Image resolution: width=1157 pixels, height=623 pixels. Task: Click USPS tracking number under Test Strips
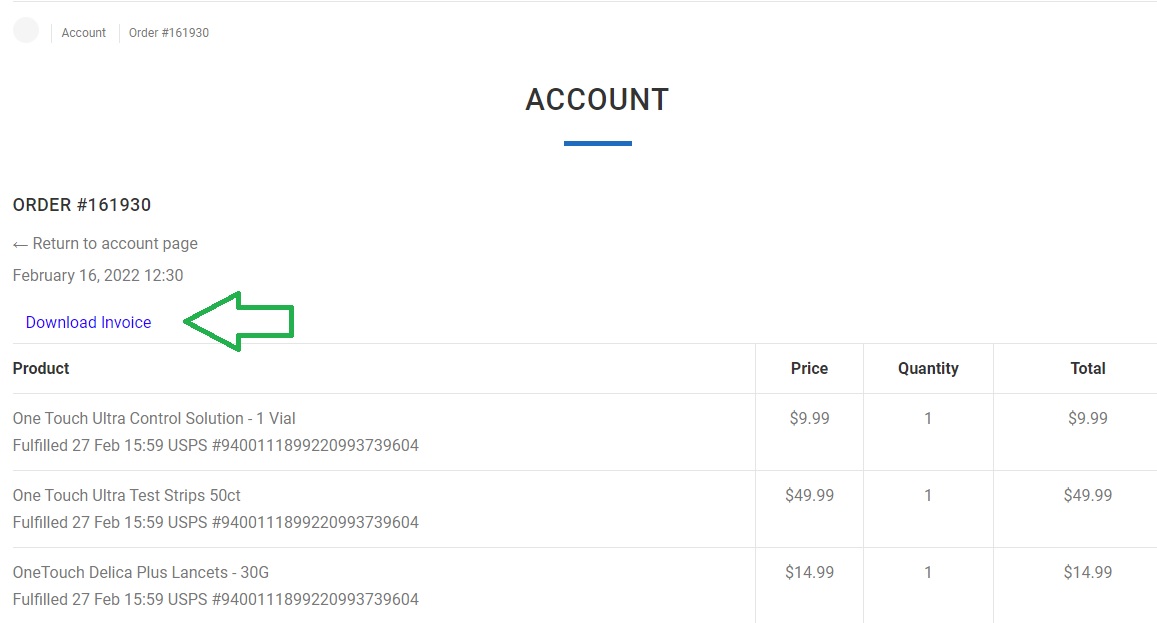click(315, 522)
